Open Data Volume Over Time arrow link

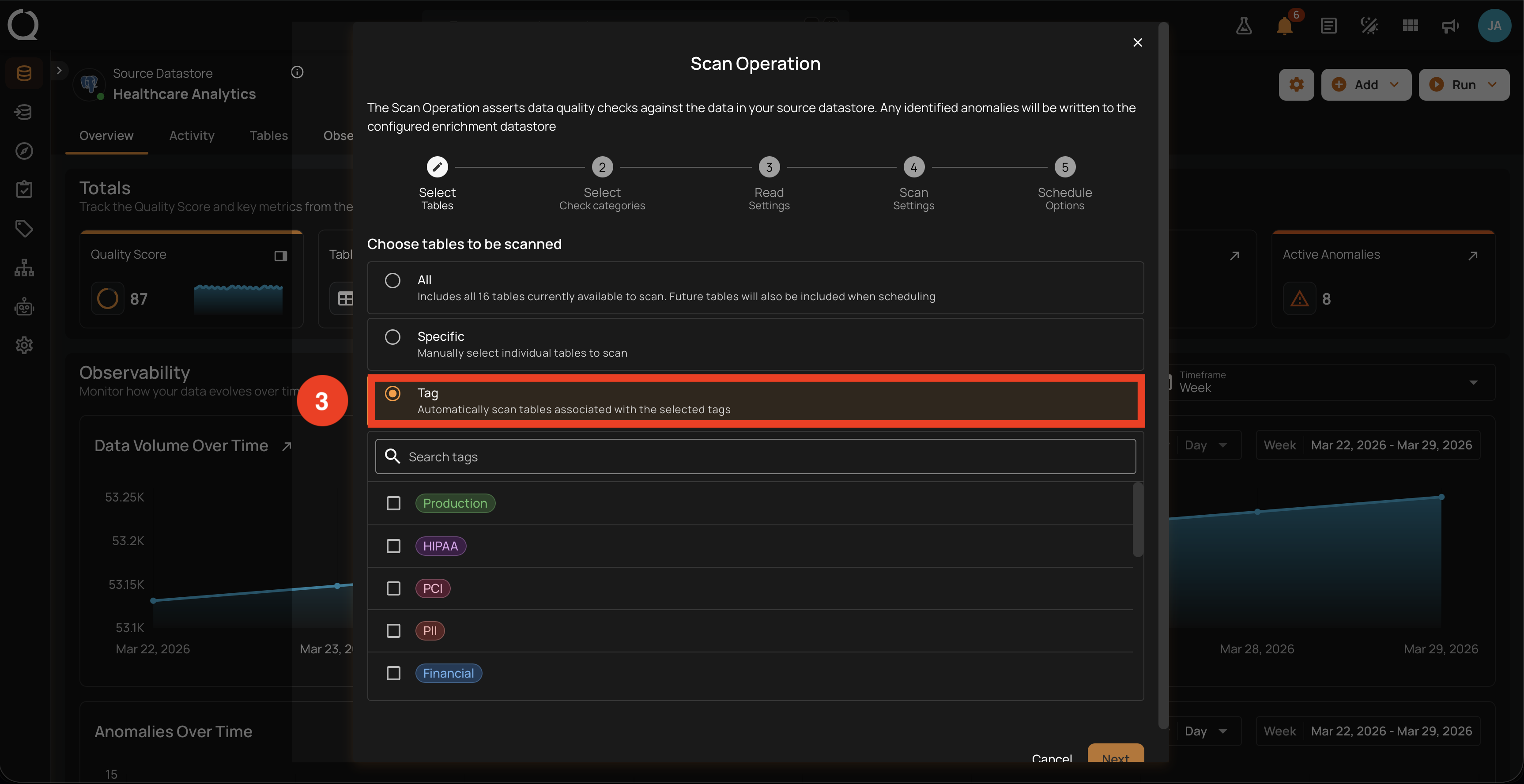pos(287,446)
